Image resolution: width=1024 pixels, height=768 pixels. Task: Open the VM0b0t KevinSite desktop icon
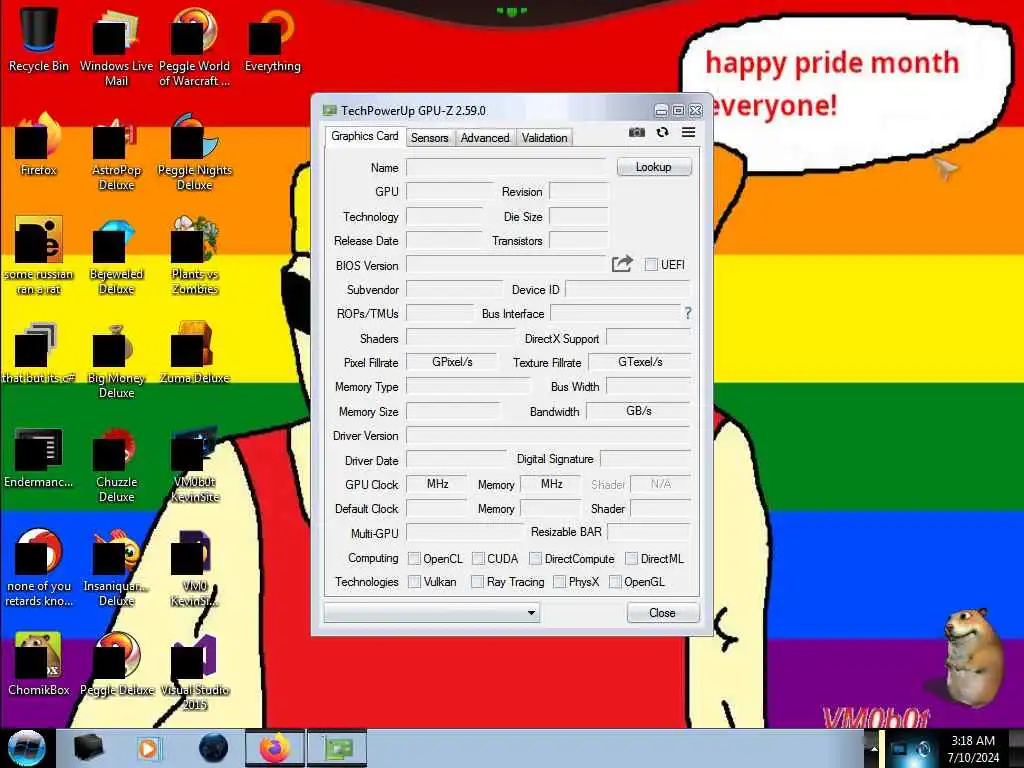pos(195,465)
